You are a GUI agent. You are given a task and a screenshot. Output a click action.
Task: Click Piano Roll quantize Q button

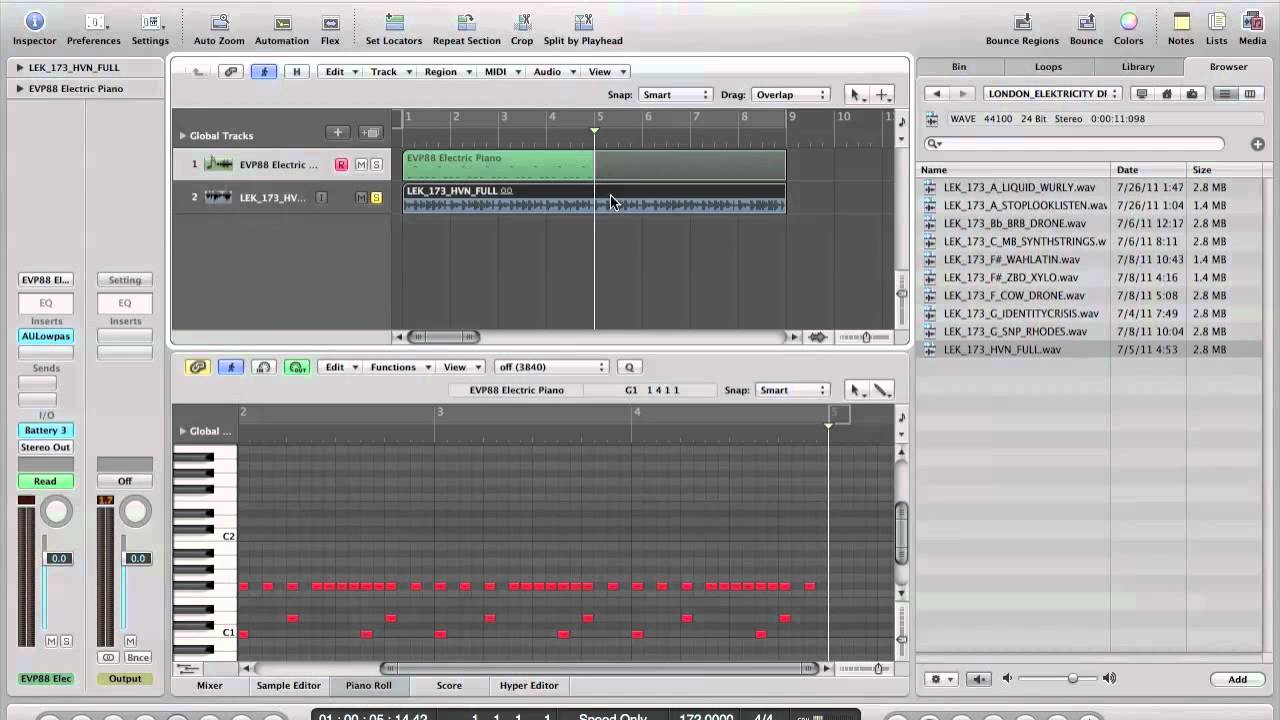coord(630,367)
